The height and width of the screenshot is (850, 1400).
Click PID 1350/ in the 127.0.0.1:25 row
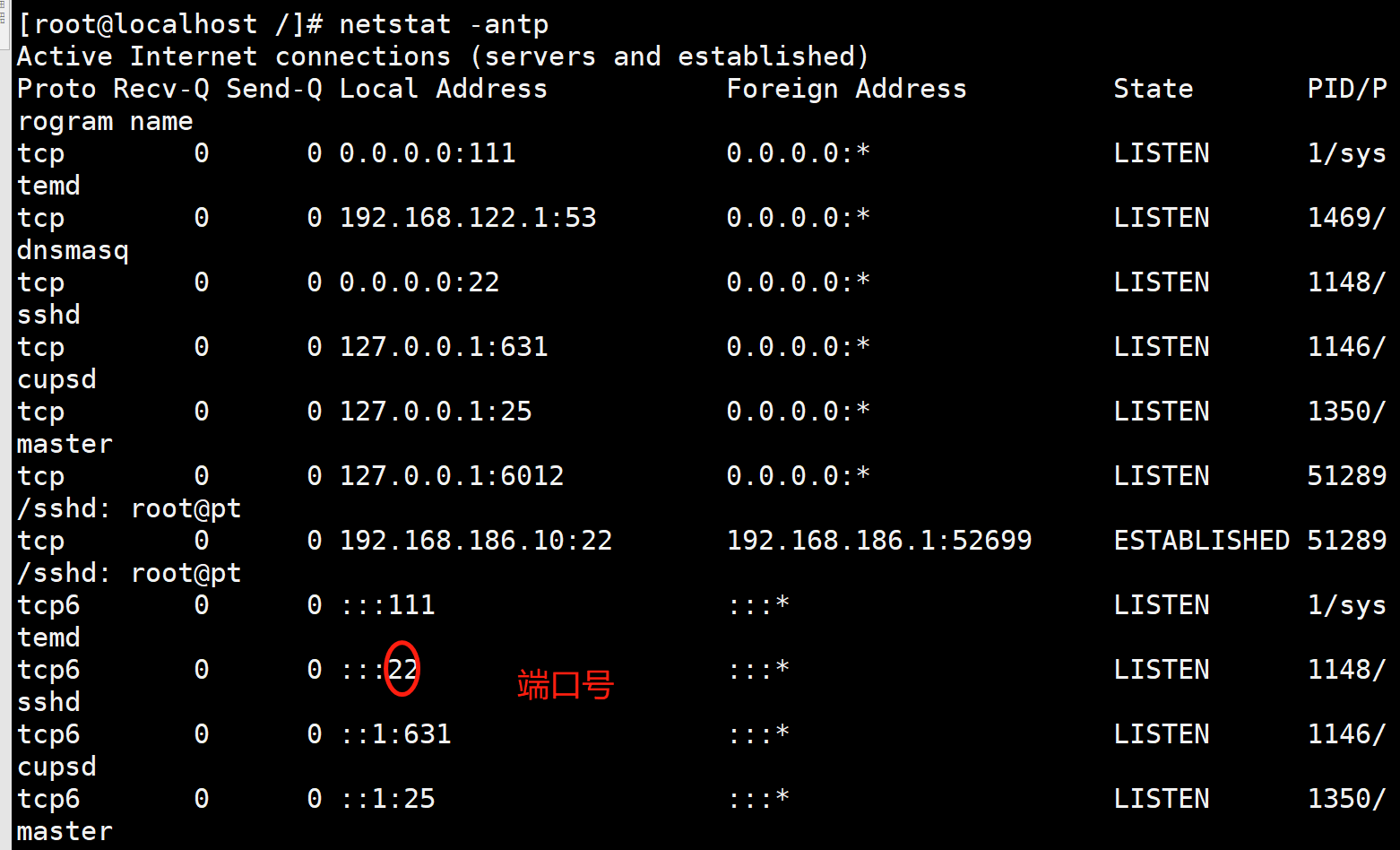(1347, 412)
